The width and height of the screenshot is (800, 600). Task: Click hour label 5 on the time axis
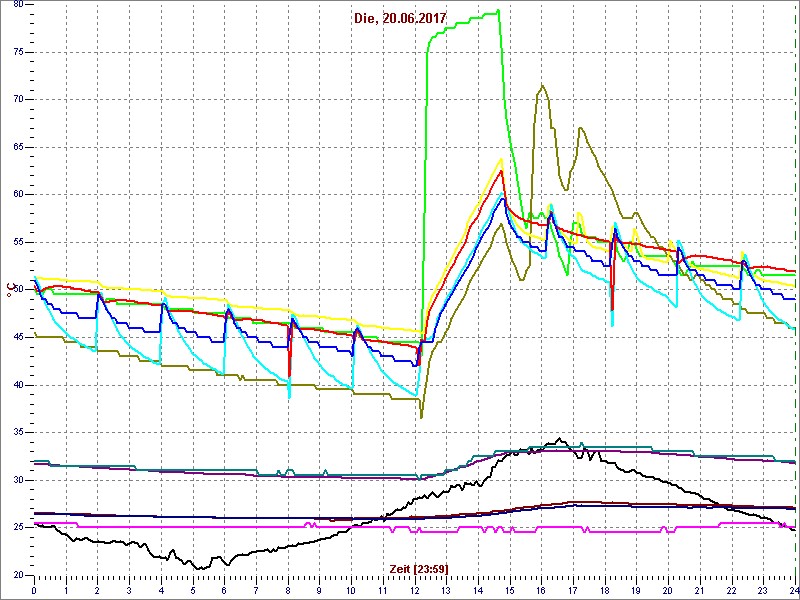pos(192,591)
